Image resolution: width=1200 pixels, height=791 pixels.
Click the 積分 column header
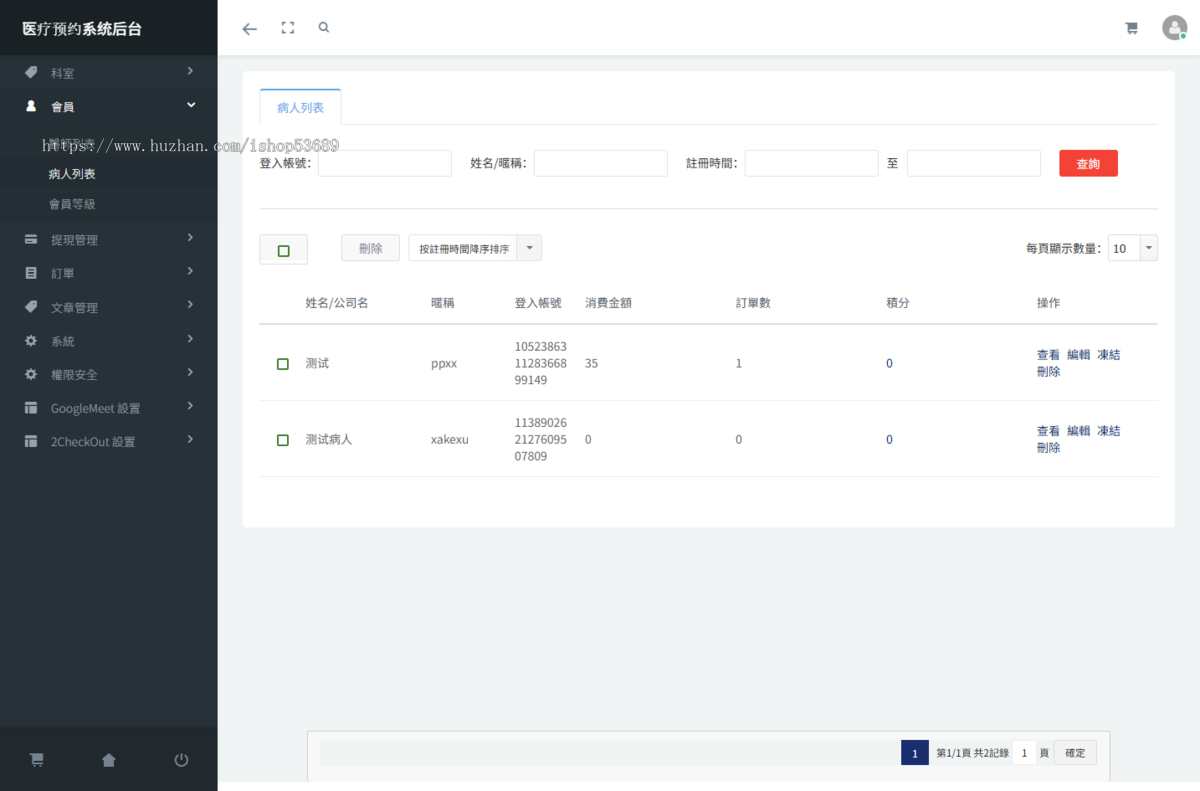click(x=898, y=303)
